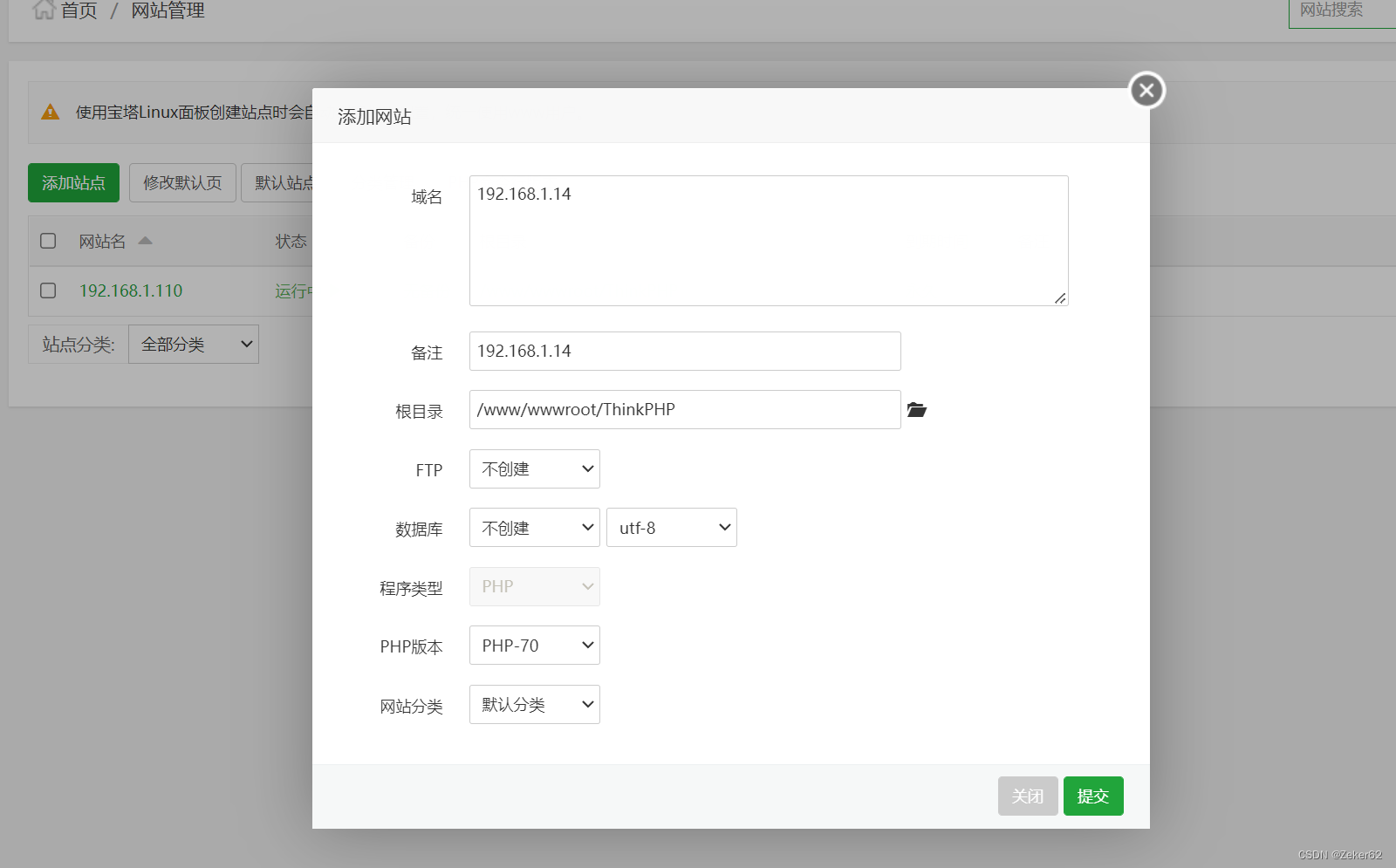The image size is (1396, 868).
Task: Sort by 网站名 using the arrow icon
Action: pos(145,241)
